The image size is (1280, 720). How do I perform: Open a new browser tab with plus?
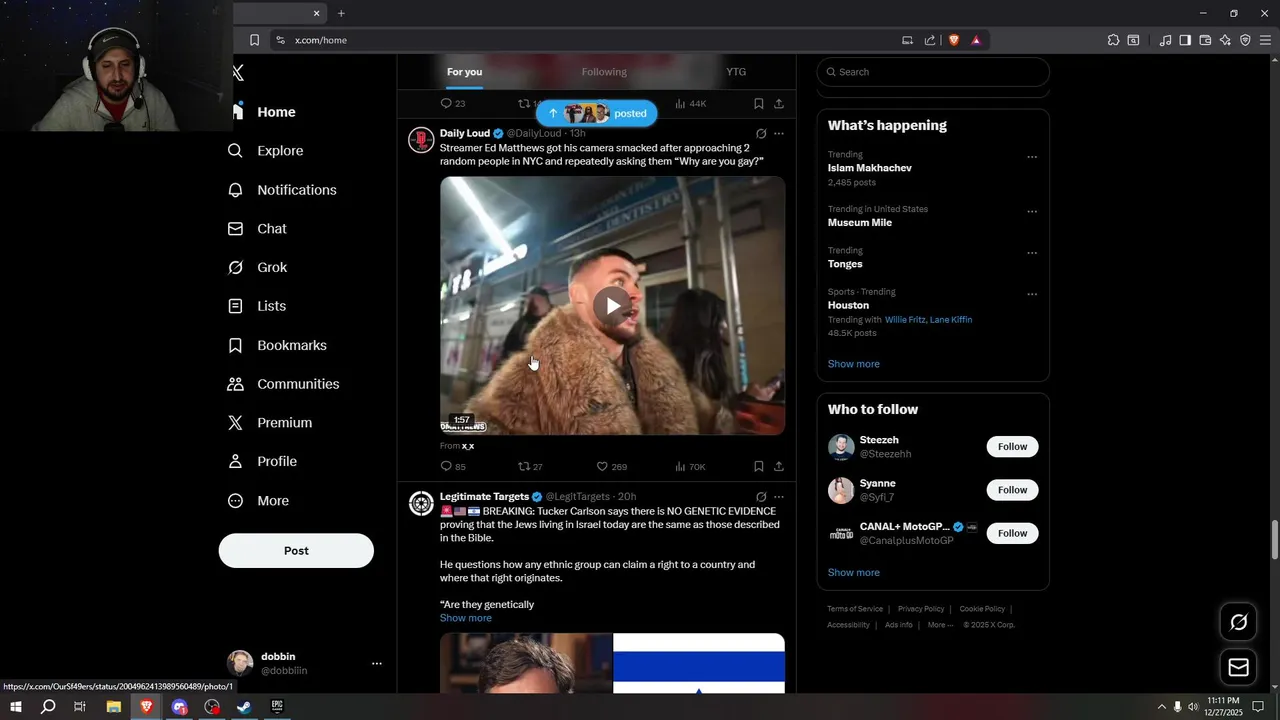[341, 13]
